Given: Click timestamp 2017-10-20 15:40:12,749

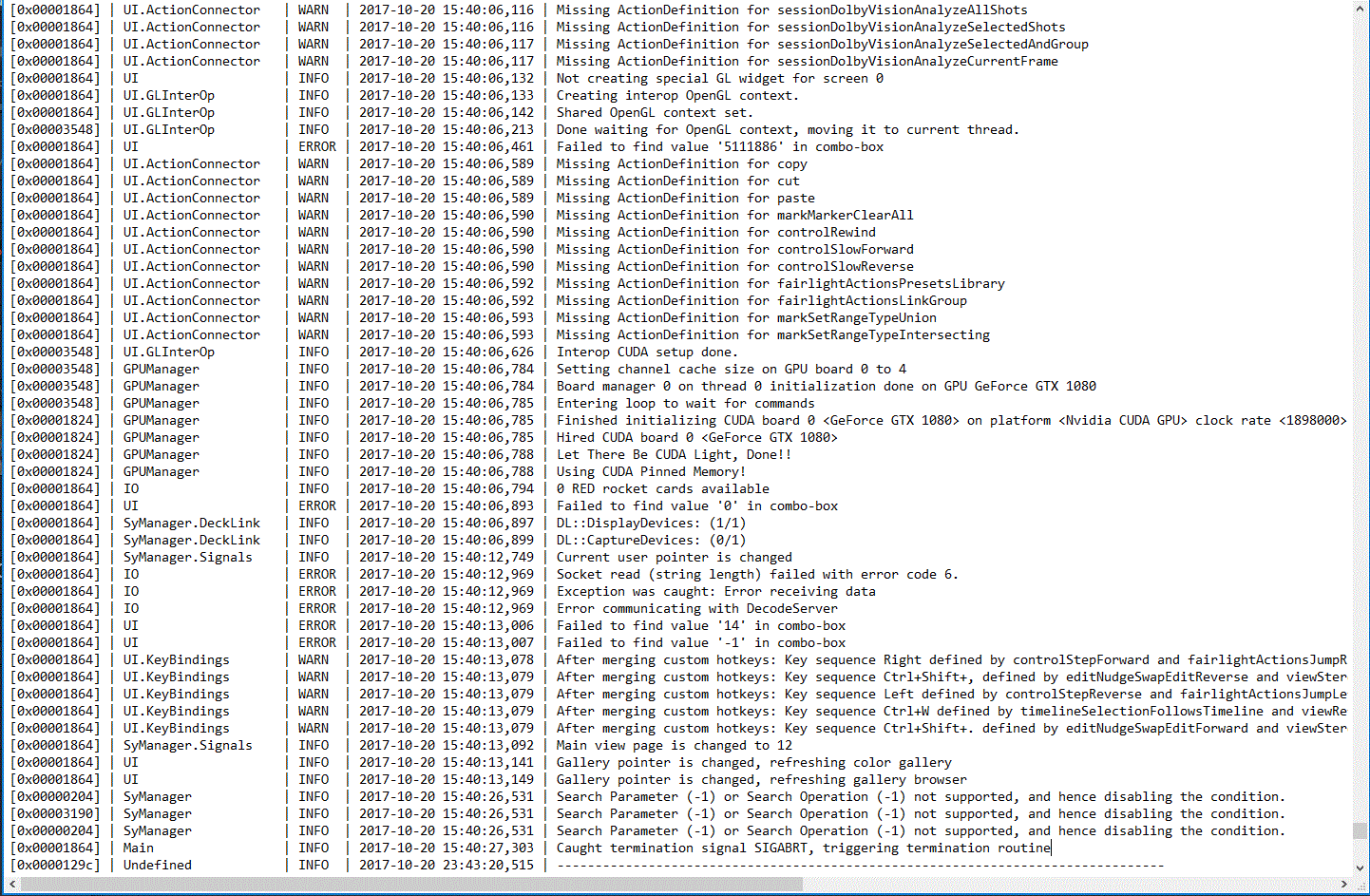Looking at the screenshot, I should pyautogui.click(x=447, y=557).
